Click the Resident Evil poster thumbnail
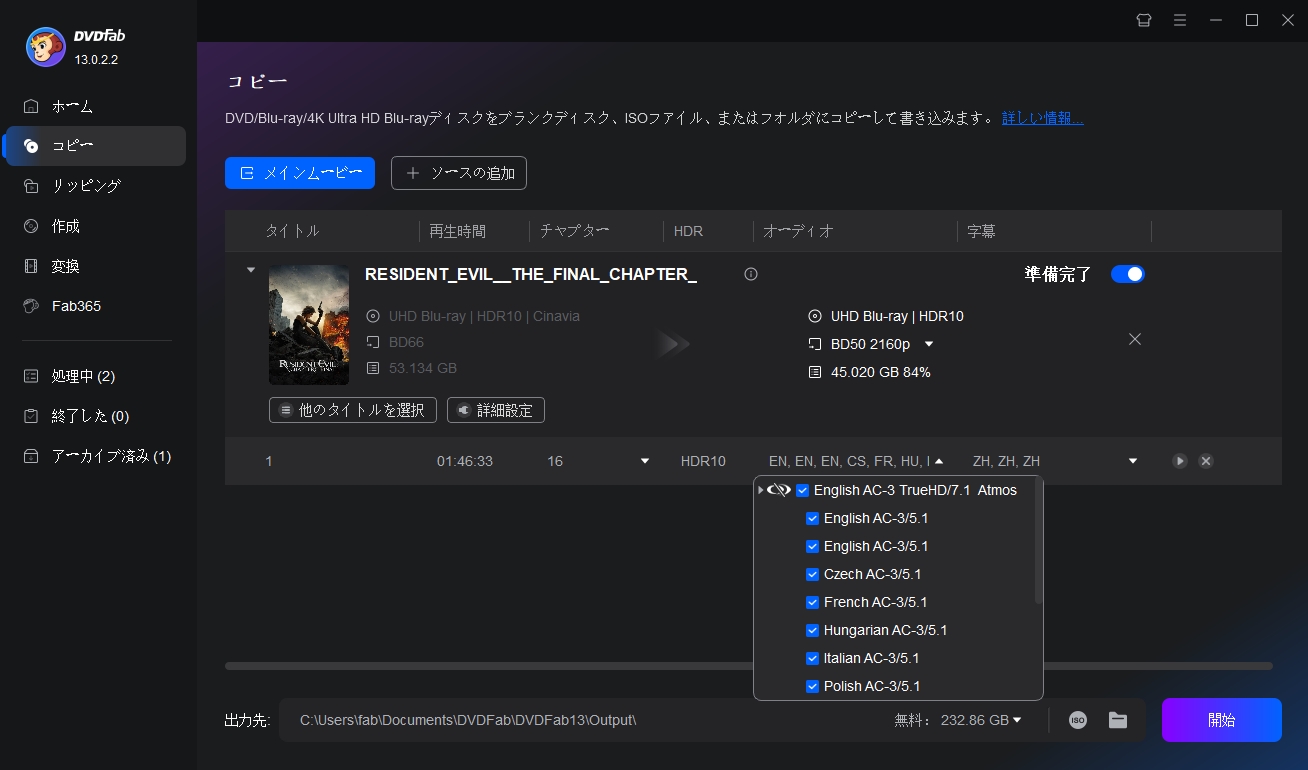 click(309, 325)
